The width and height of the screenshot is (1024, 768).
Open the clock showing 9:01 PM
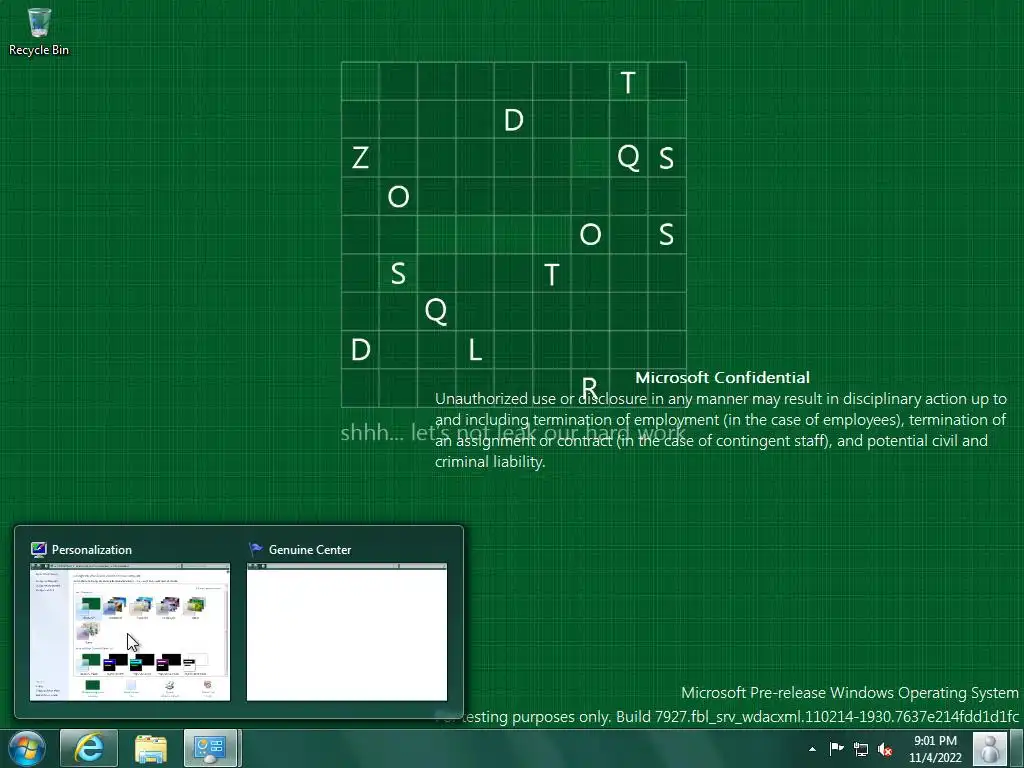935,749
